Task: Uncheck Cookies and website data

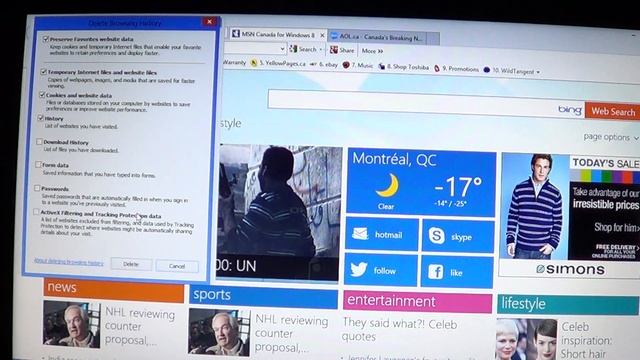Action: (x=42, y=95)
